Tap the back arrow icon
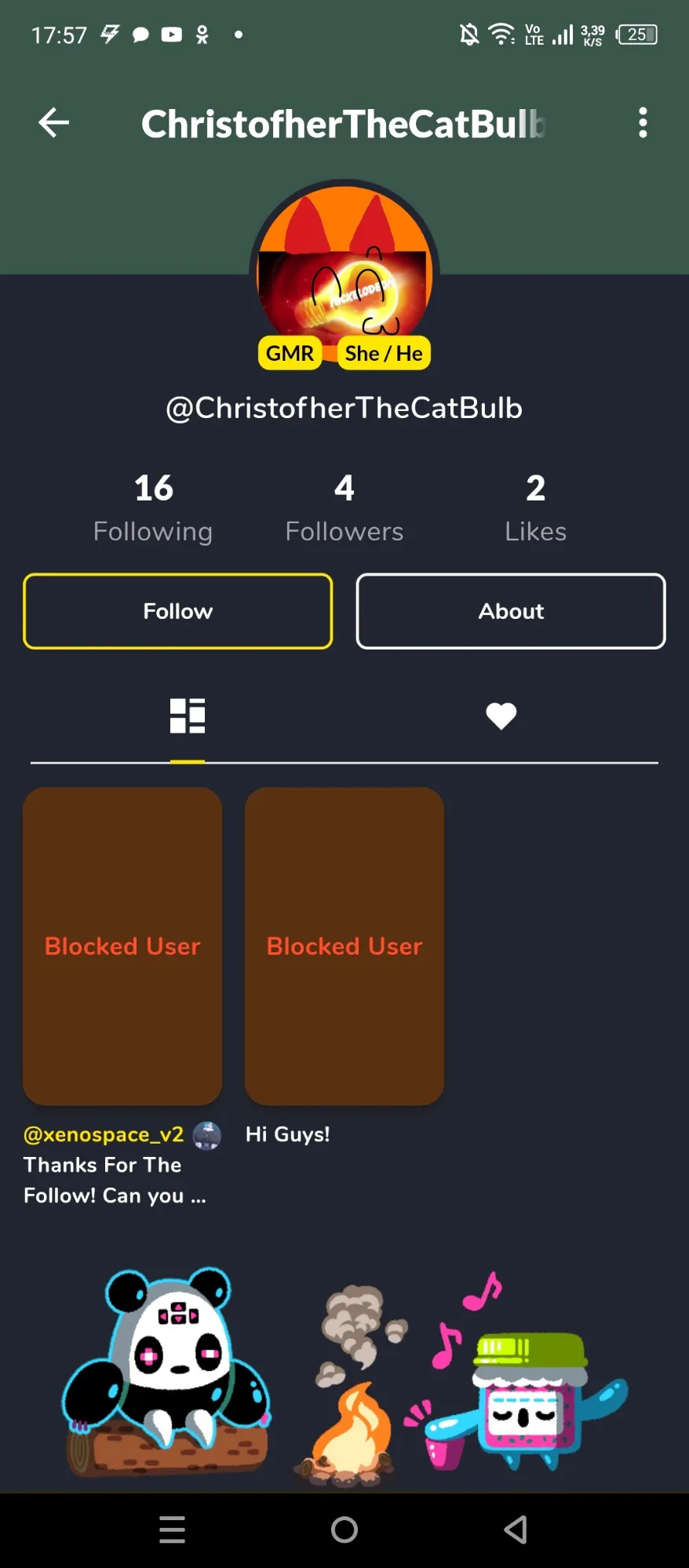 pyautogui.click(x=54, y=123)
